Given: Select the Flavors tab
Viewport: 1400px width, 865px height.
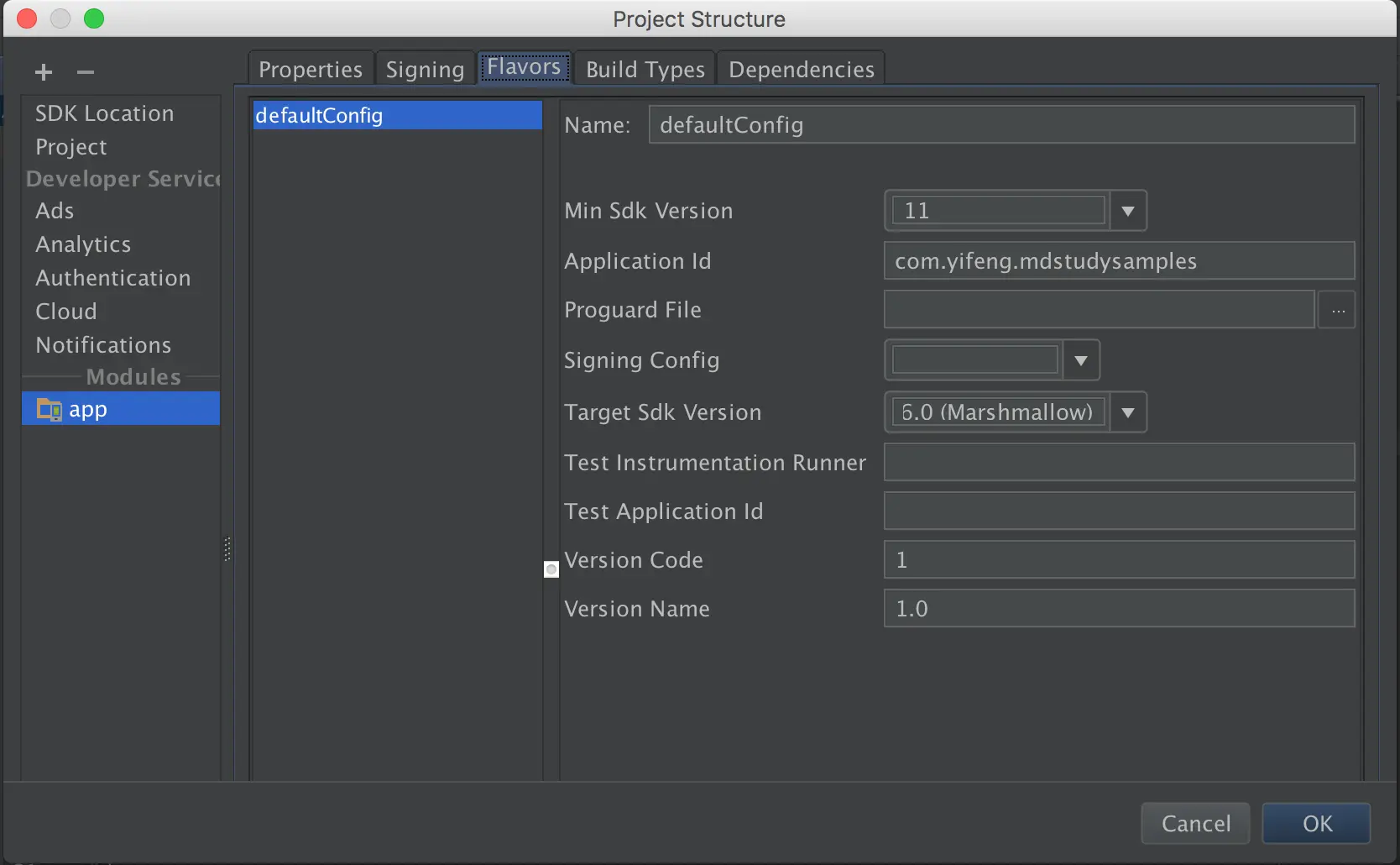Looking at the screenshot, I should click(524, 67).
